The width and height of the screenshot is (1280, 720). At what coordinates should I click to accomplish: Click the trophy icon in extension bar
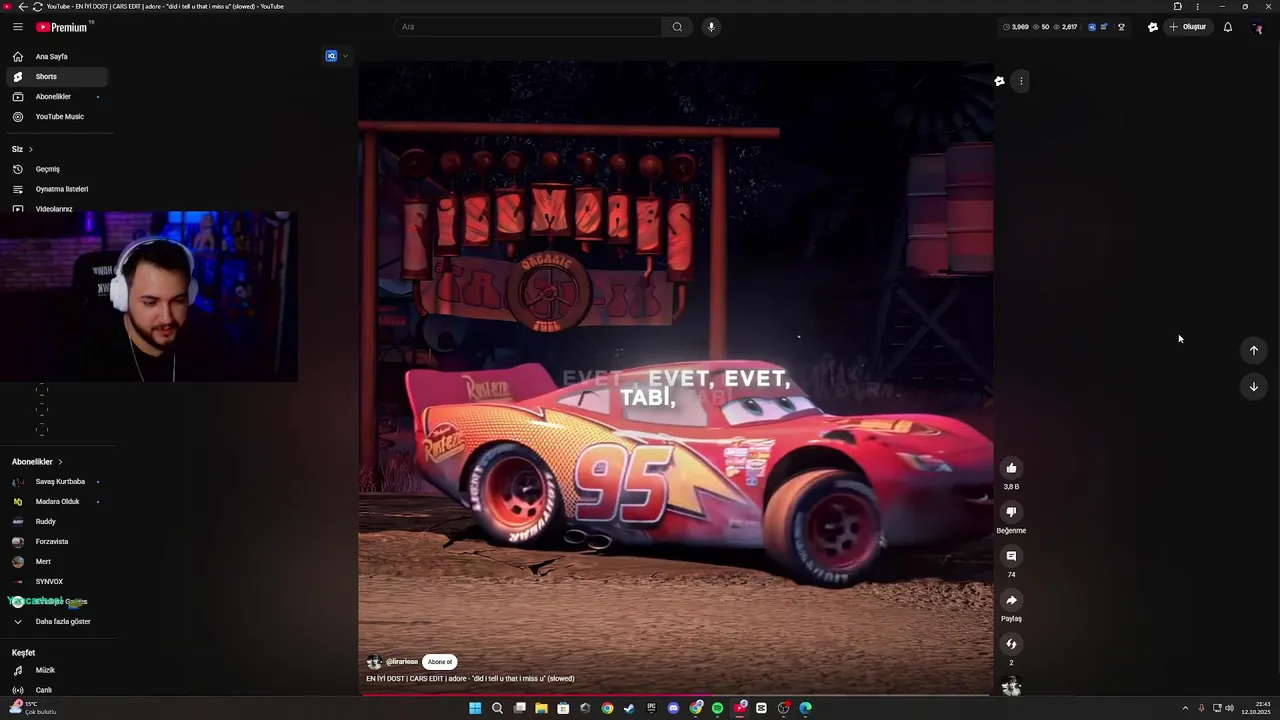(1121, 27)
